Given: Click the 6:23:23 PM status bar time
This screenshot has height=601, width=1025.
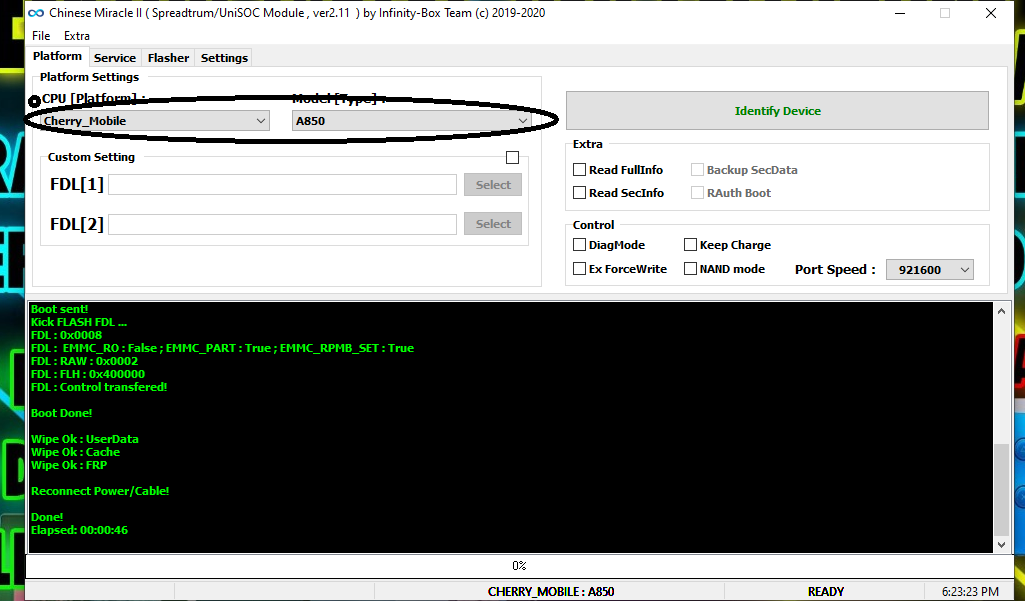Looking at the screenshot, I should coord(970,592).
